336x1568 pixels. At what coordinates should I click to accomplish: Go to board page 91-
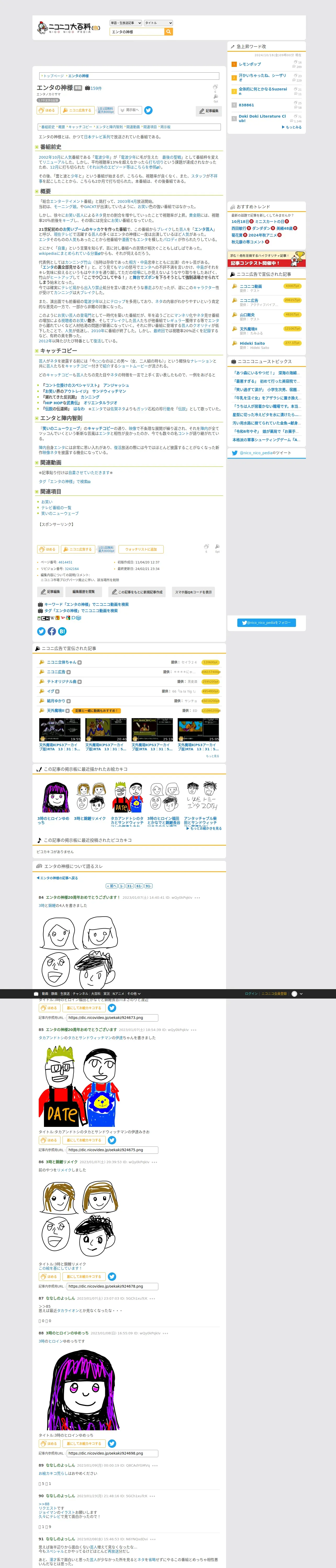[148, 886]
